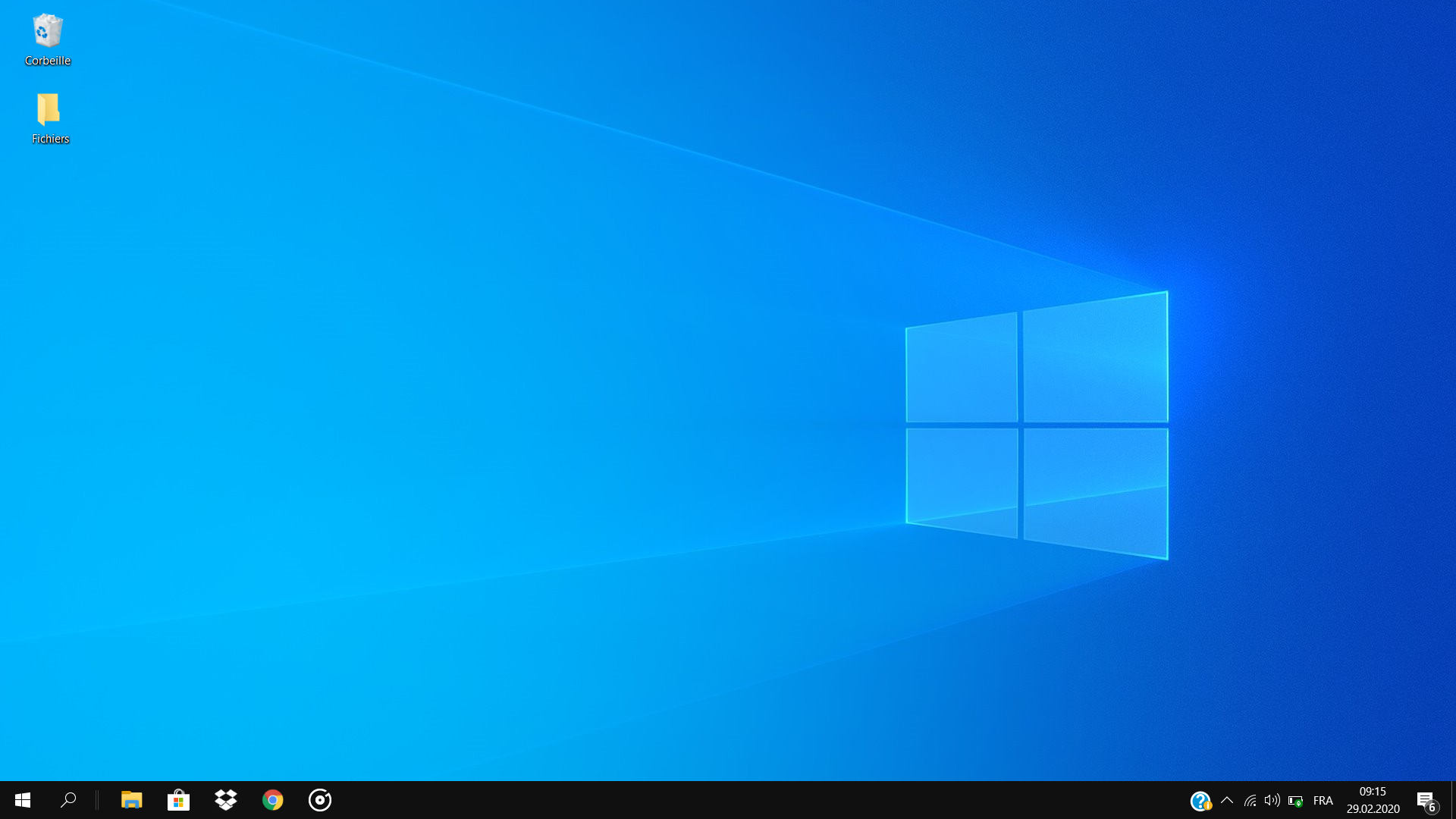Select the Corbeille recycle bin icon

pyautogui.click(x=48, y=39)
